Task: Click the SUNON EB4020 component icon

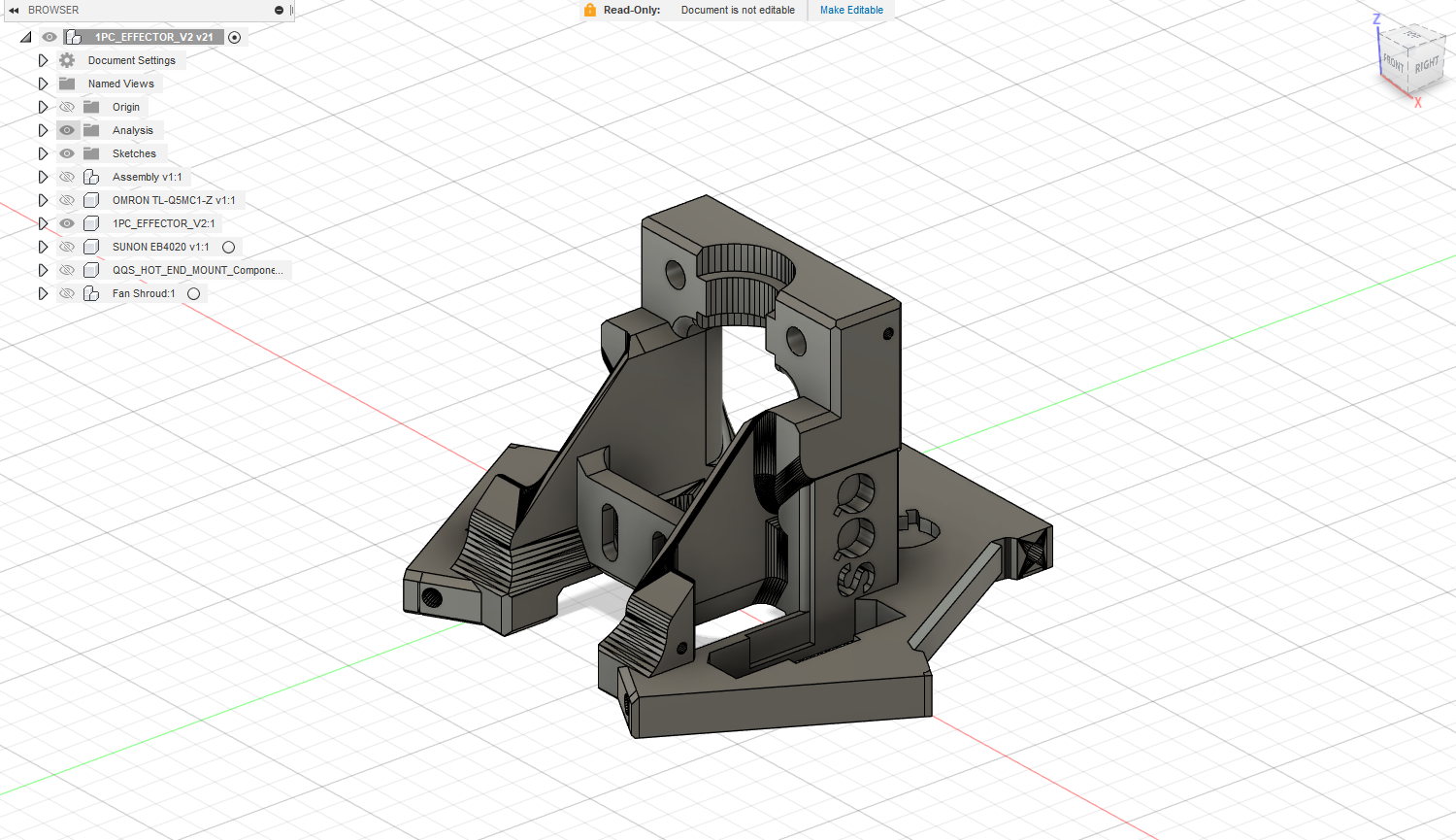Action: [91, 247]
